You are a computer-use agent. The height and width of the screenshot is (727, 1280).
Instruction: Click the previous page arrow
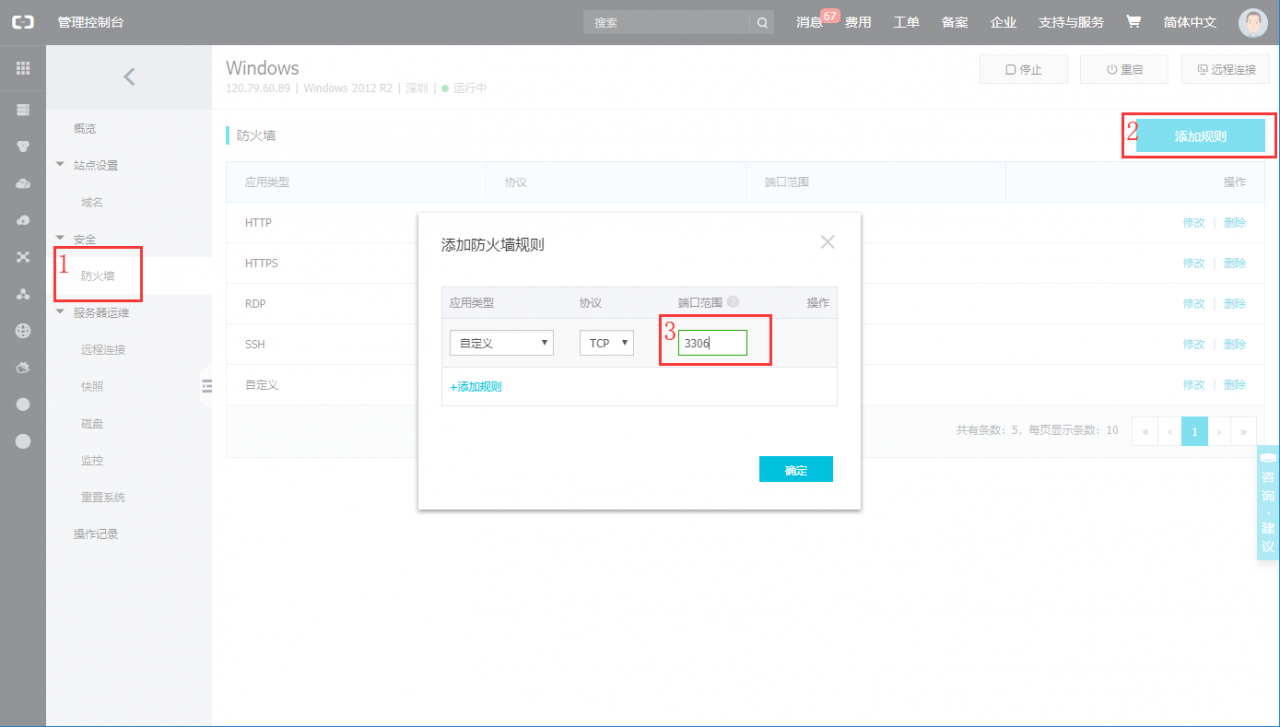point(1170,431)
